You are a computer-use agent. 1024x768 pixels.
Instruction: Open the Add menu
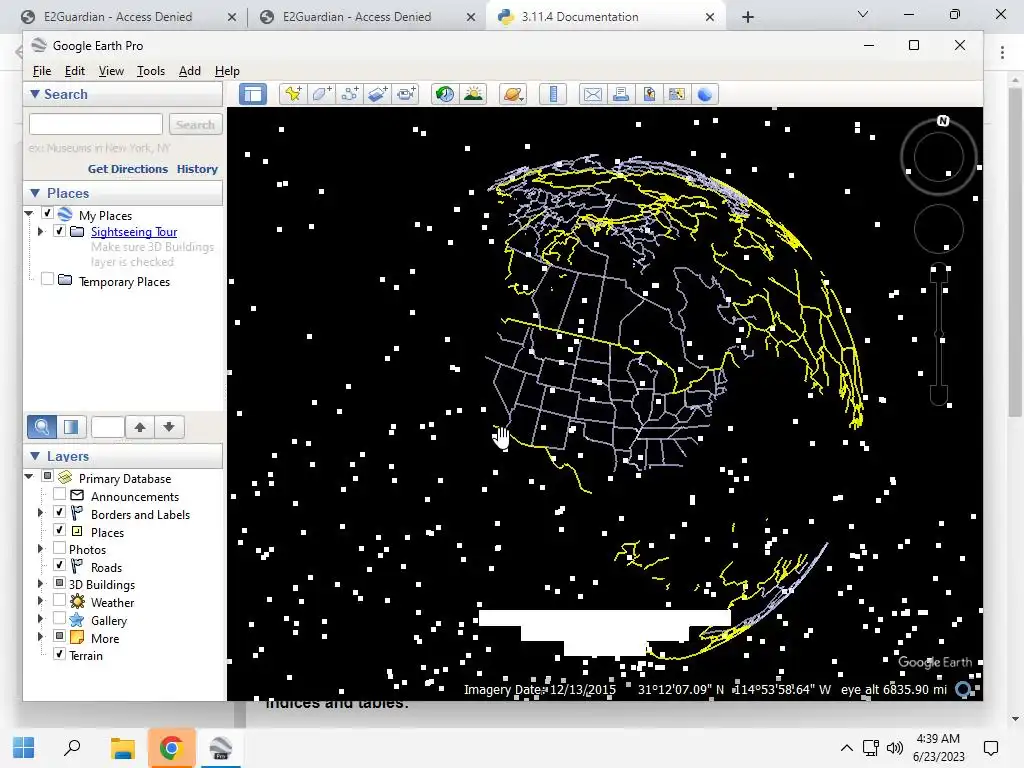190,71
